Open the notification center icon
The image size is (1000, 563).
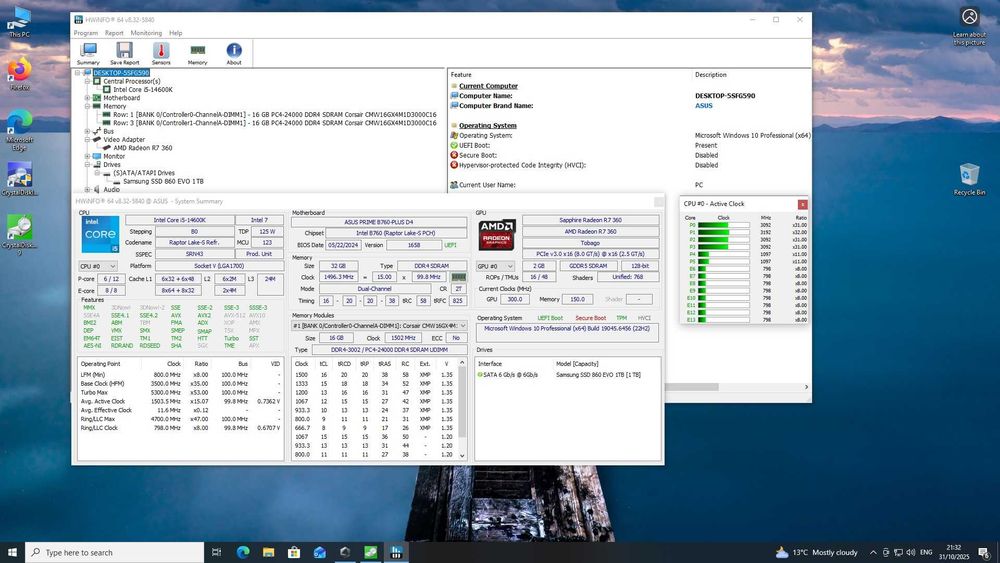pyautogui.click(x=984, y=552)
